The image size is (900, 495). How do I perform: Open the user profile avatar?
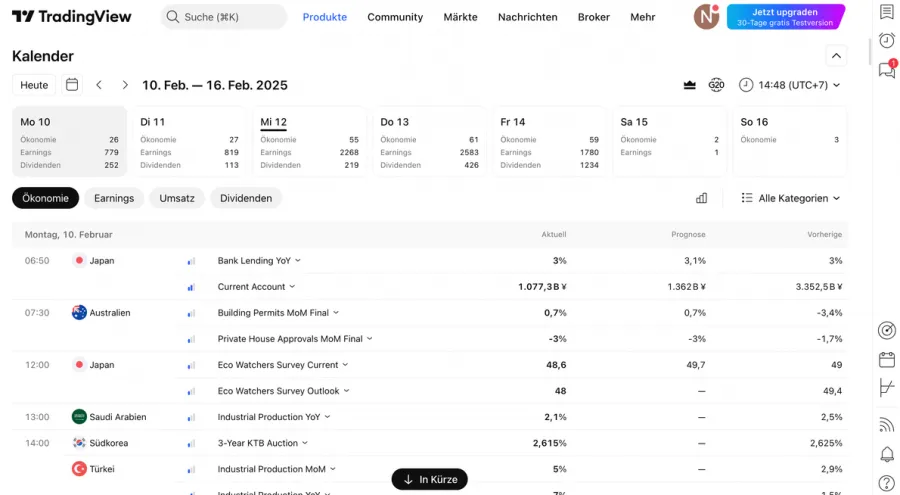point(706,17)
